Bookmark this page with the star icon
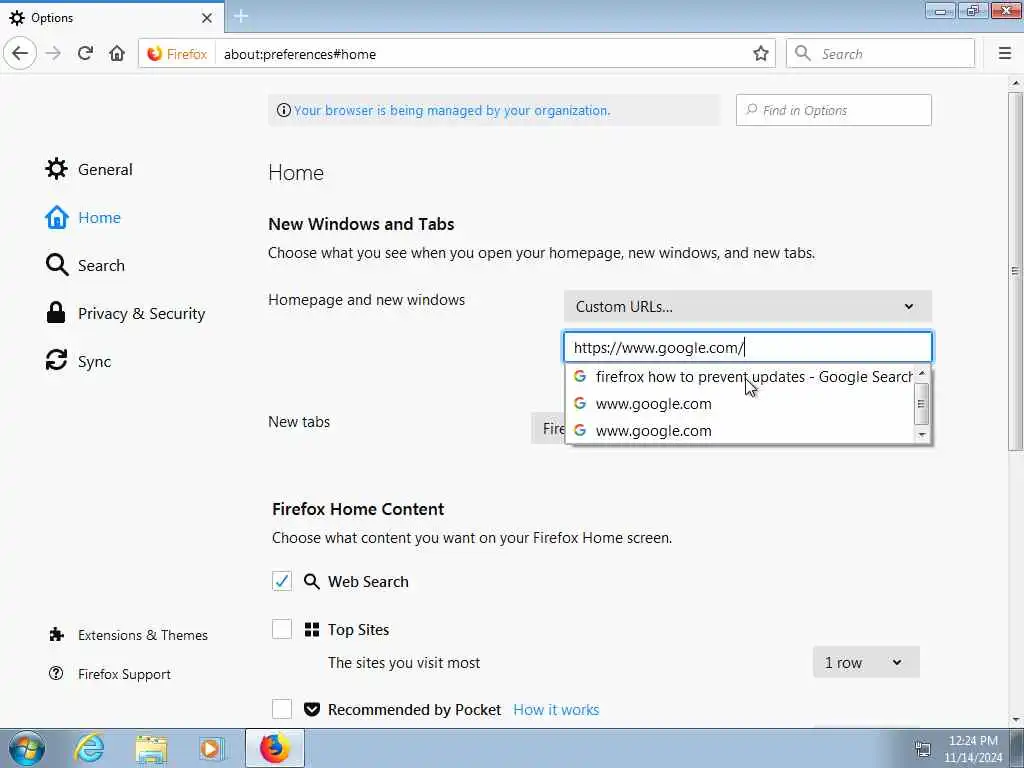This screenshot has height=768, width=1024. [x=761, y=54]
